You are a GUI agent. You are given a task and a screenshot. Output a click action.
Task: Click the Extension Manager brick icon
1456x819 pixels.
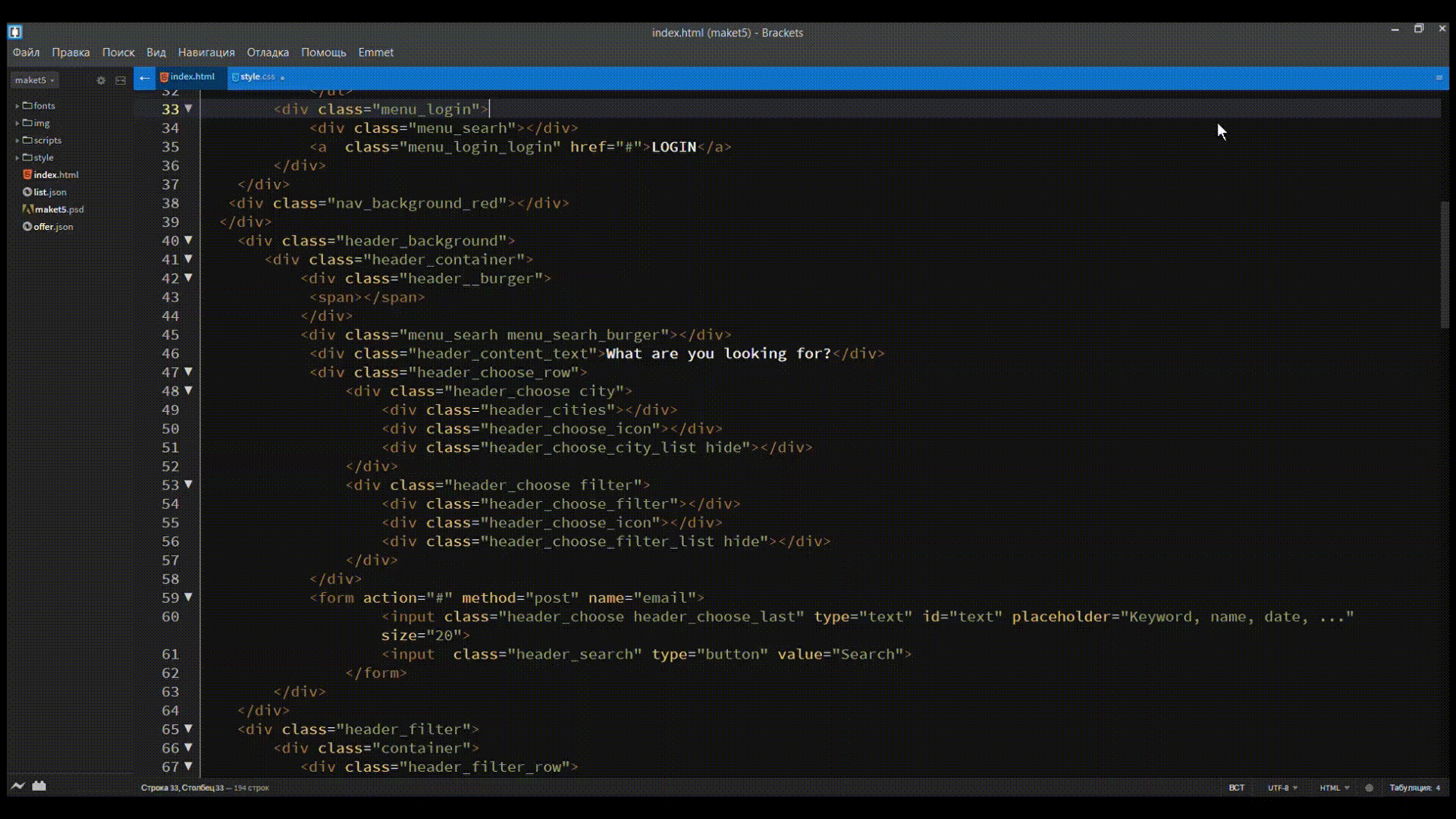click(x=39, y=786)
